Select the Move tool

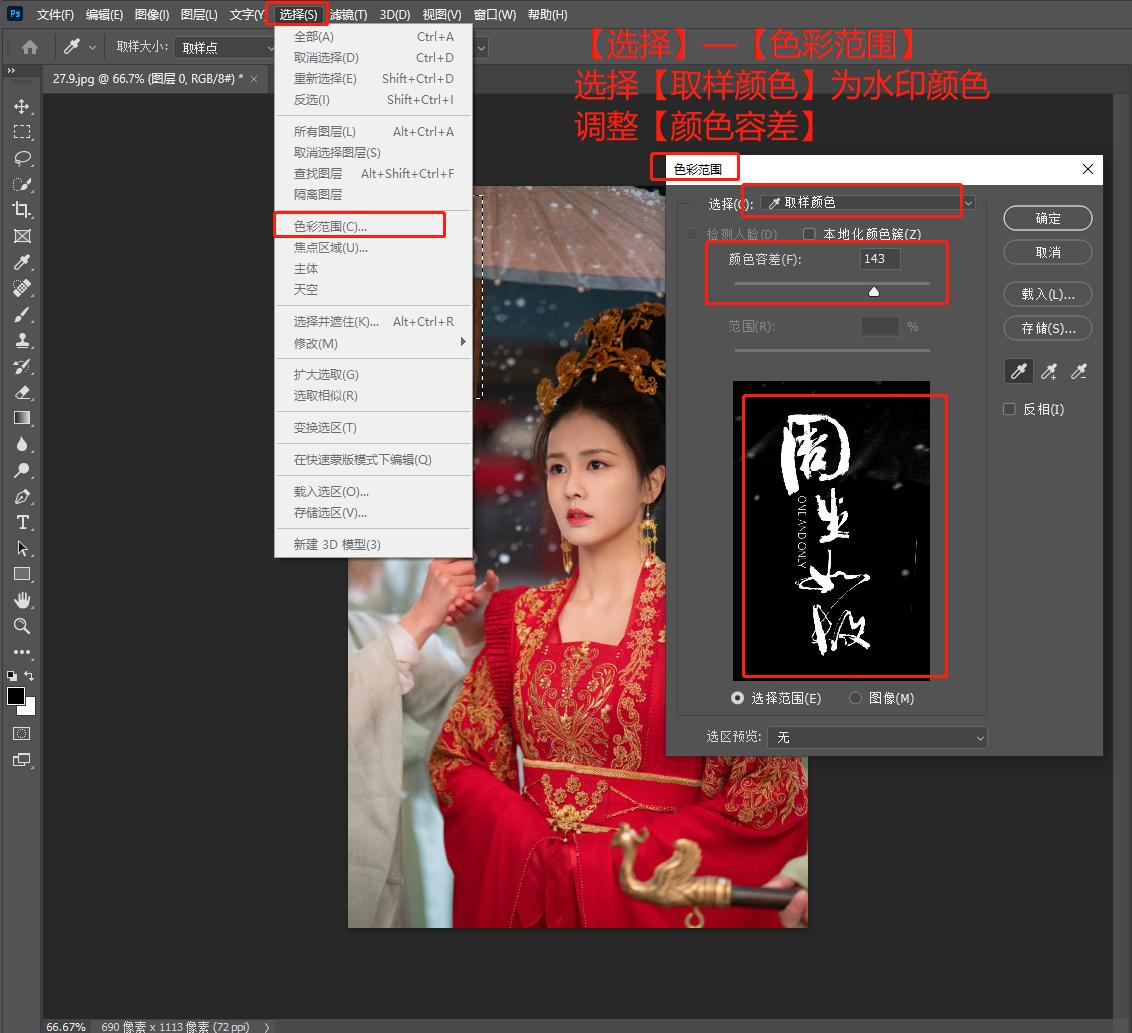point(21,106)
